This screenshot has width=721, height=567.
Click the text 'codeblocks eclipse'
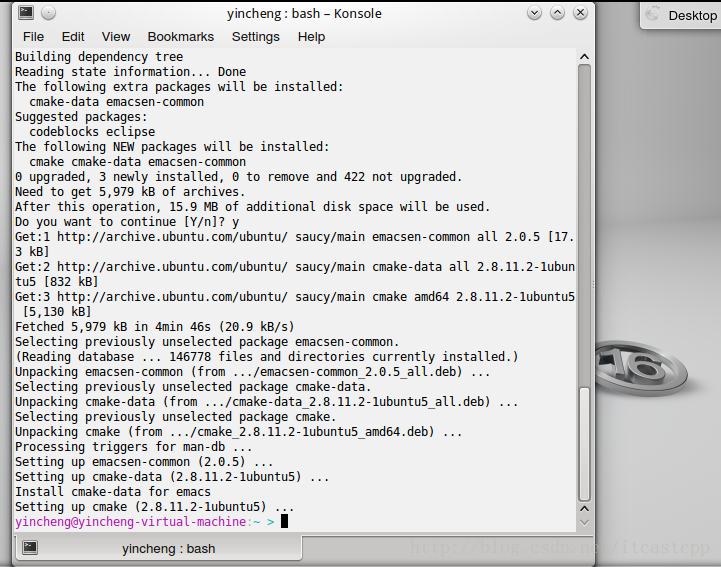92,132
